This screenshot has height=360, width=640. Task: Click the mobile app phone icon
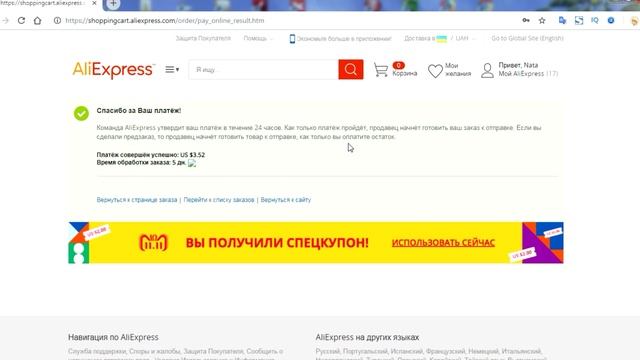[x=292, y=39]
